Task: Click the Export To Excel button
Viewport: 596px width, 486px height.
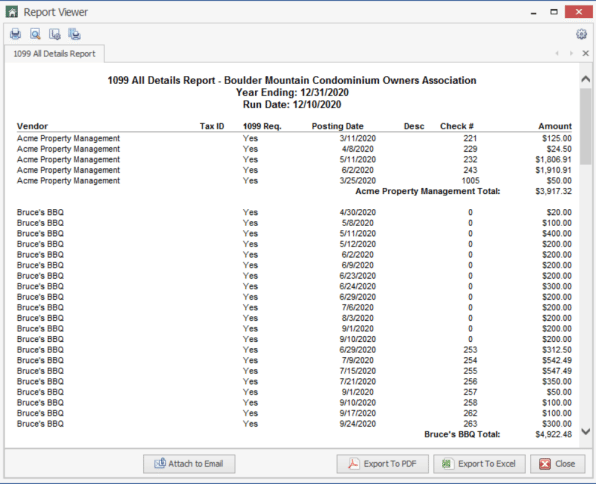Action: tap(479, 464)
